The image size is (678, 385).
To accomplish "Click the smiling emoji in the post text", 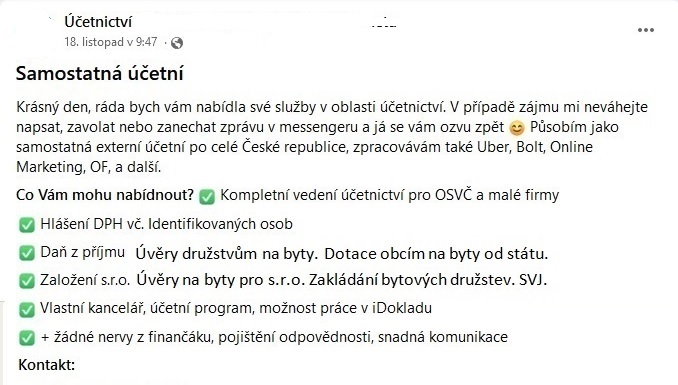I will tap(517, 128).
